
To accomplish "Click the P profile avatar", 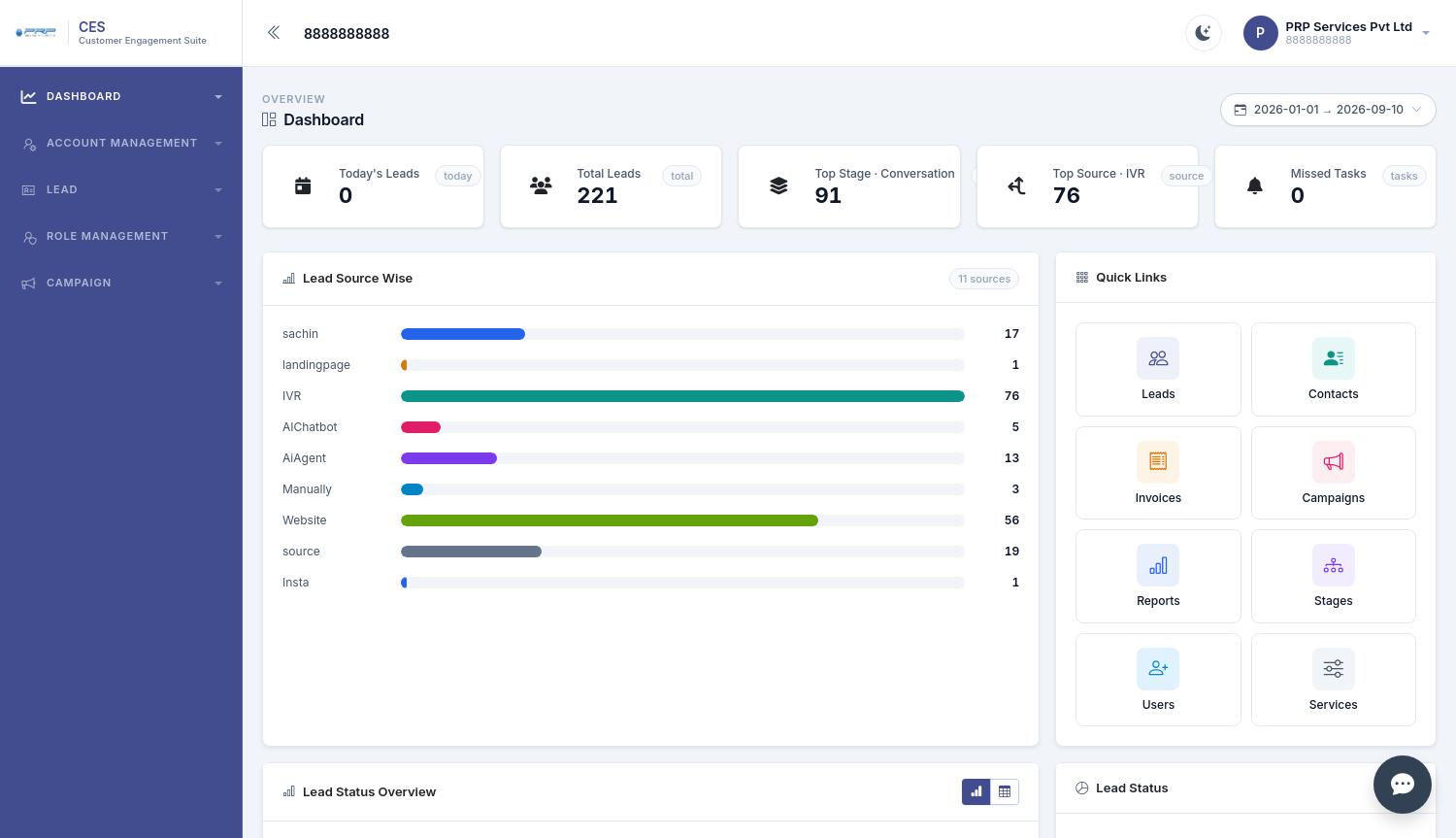I will click(x=1260, y=33).
